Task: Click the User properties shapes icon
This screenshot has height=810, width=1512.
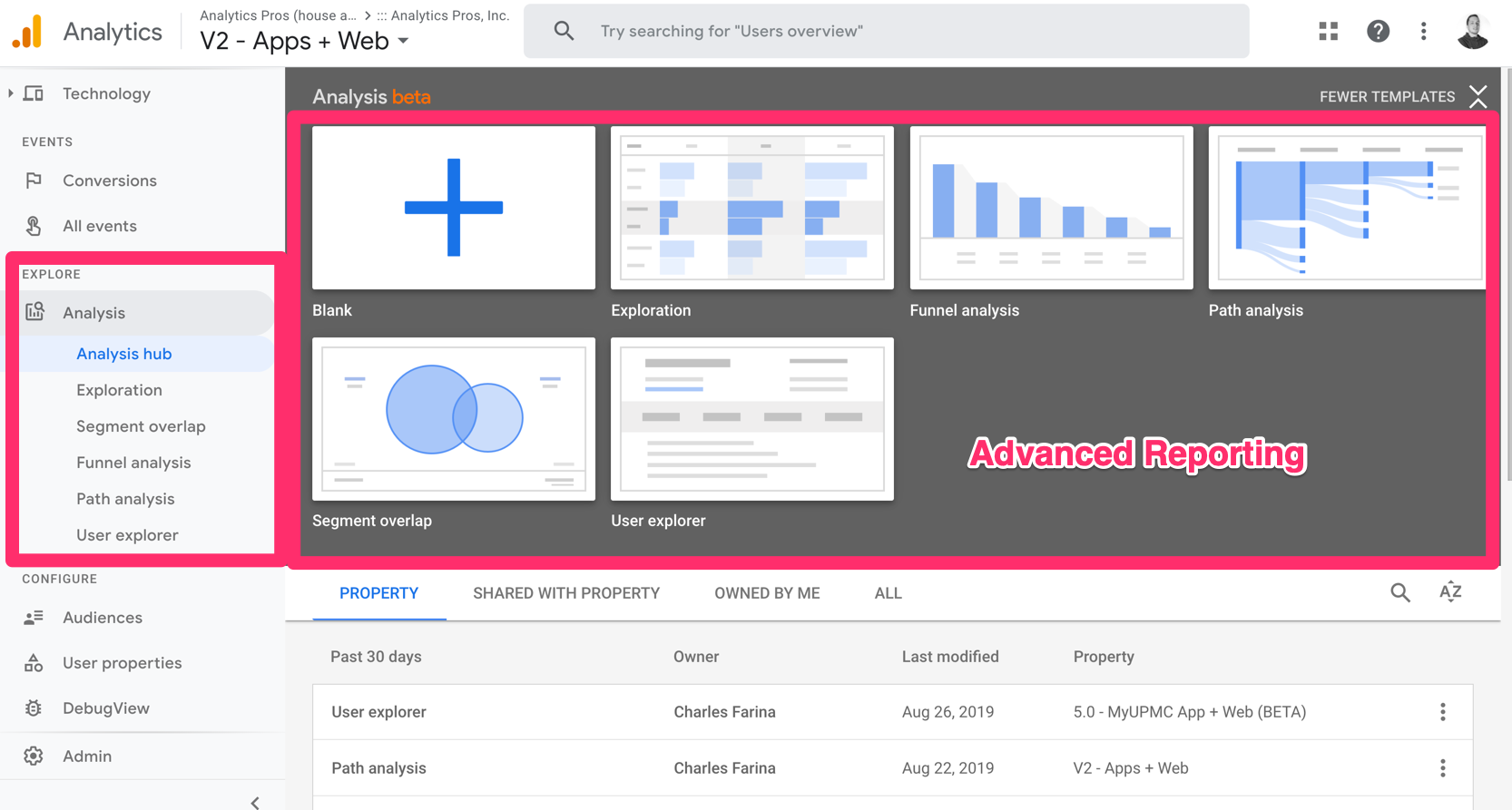Action: [34, 663]
